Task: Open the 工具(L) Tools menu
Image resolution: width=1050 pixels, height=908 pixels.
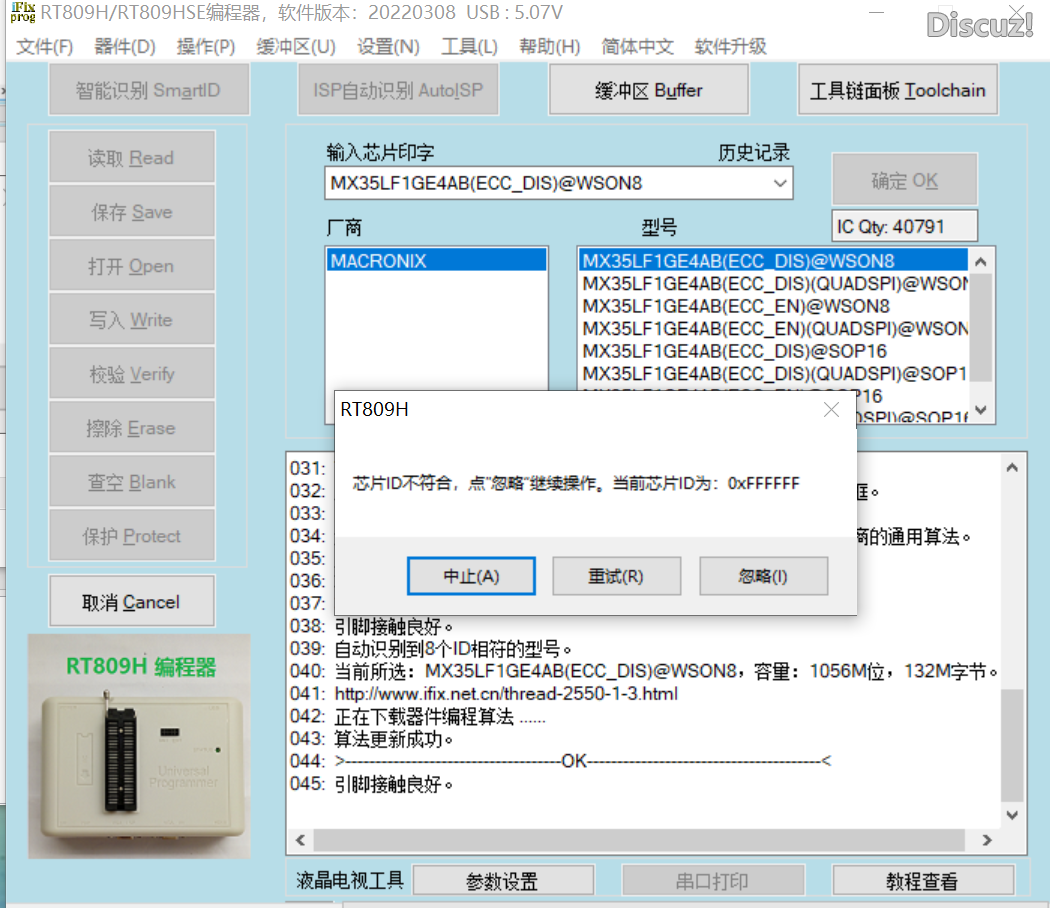Action: pyautogui.click(x=469, y=46)
